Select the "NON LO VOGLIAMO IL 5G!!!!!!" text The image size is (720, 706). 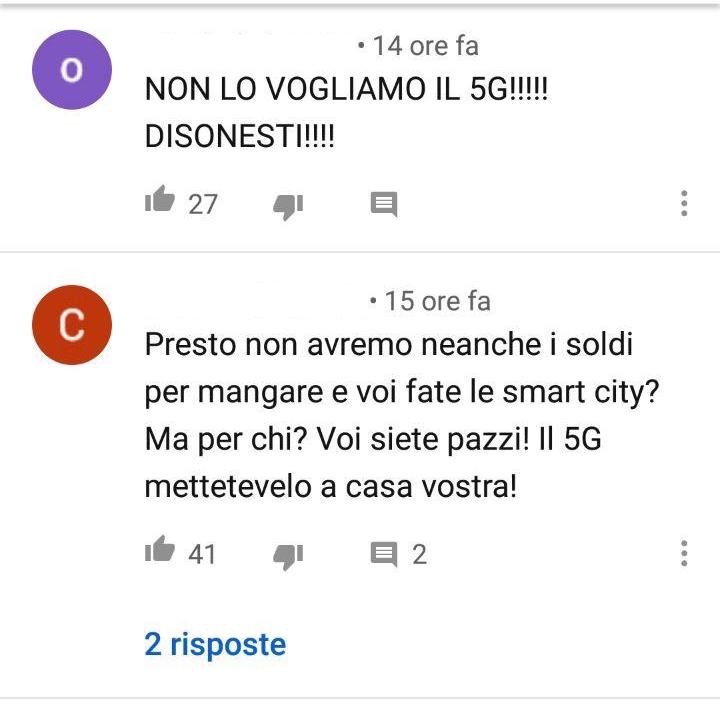click(x=346, y=89)
